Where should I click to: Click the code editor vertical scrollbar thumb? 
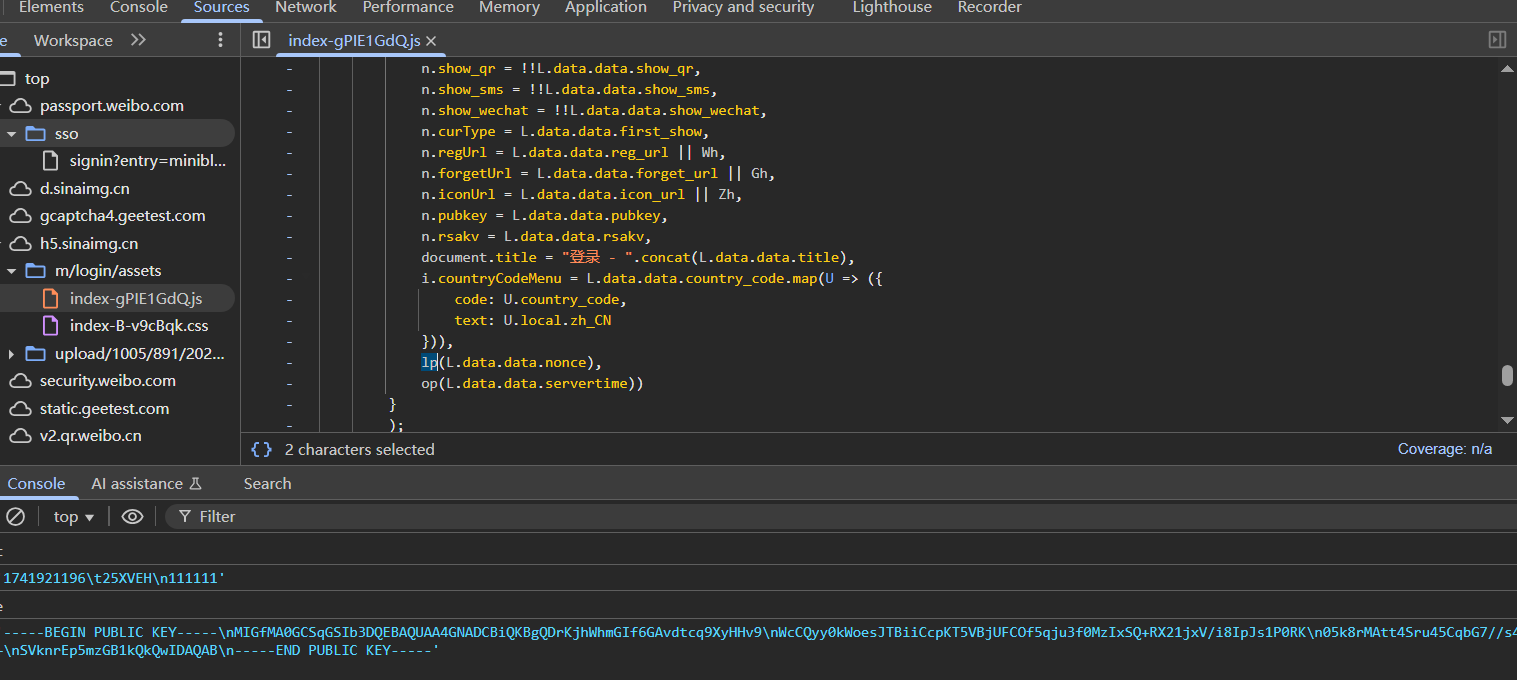(1507, 375)
